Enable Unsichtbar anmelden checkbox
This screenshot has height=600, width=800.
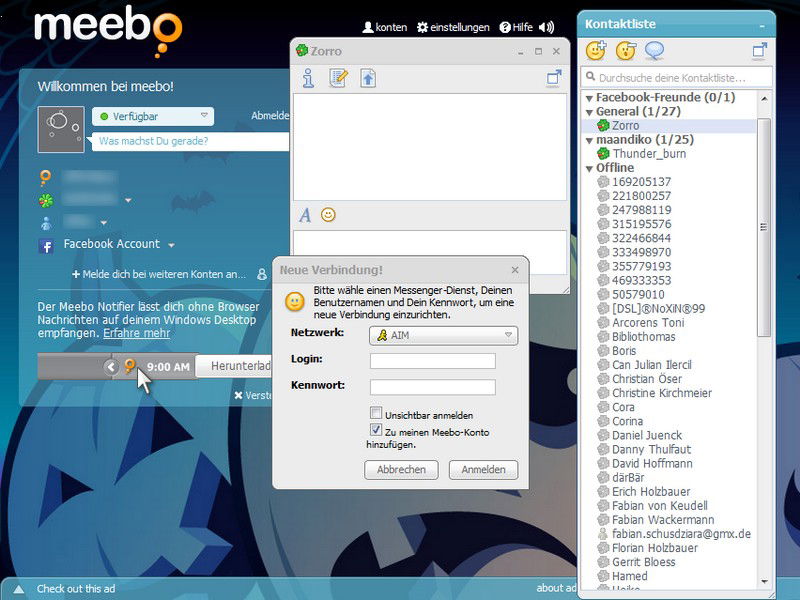click(x=376, y=413)
